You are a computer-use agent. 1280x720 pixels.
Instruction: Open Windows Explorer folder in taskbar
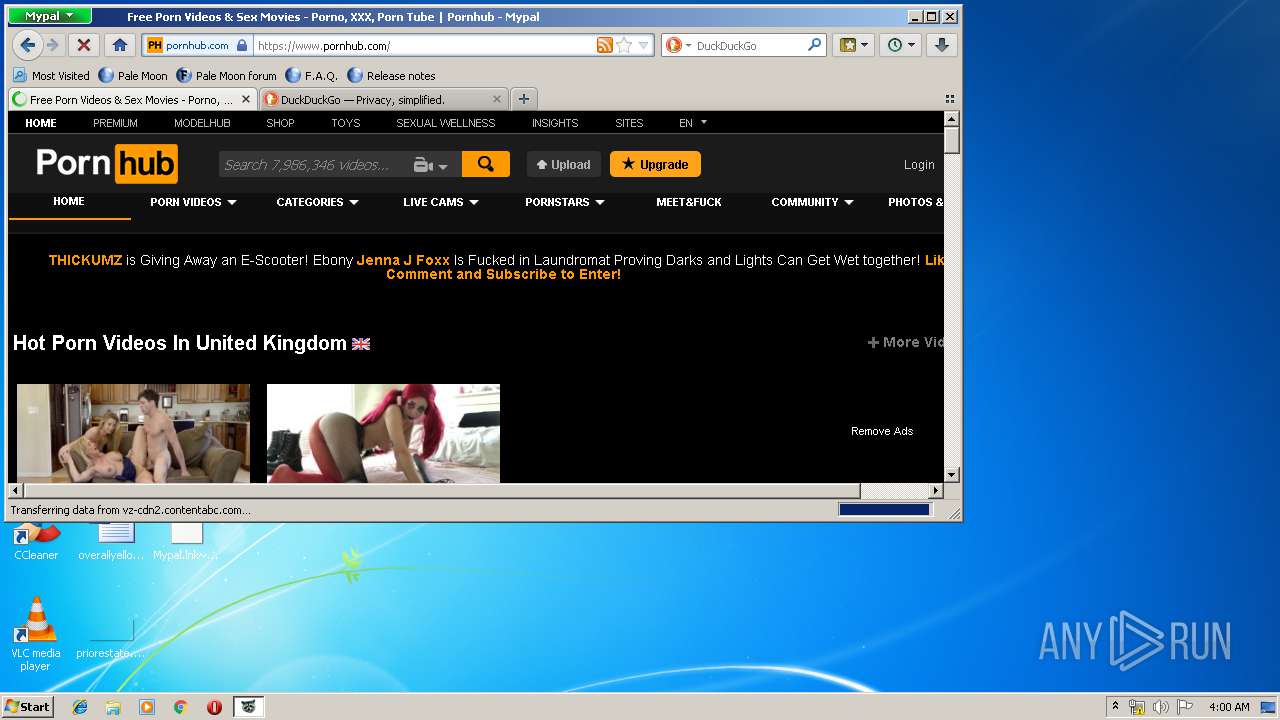[113, 707]
